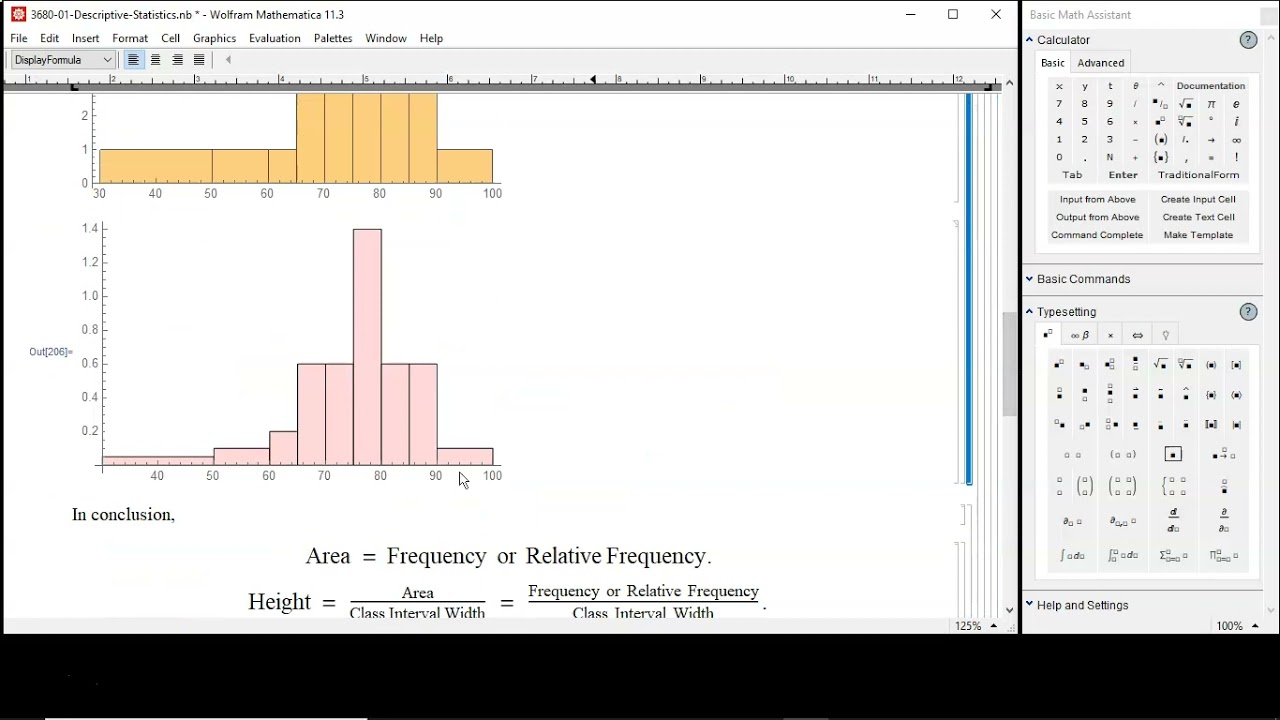Convert using TraditionalForm button
Image resolution: width=1280 pixels, height=720 pixels.
click(x=1199, y=175)
